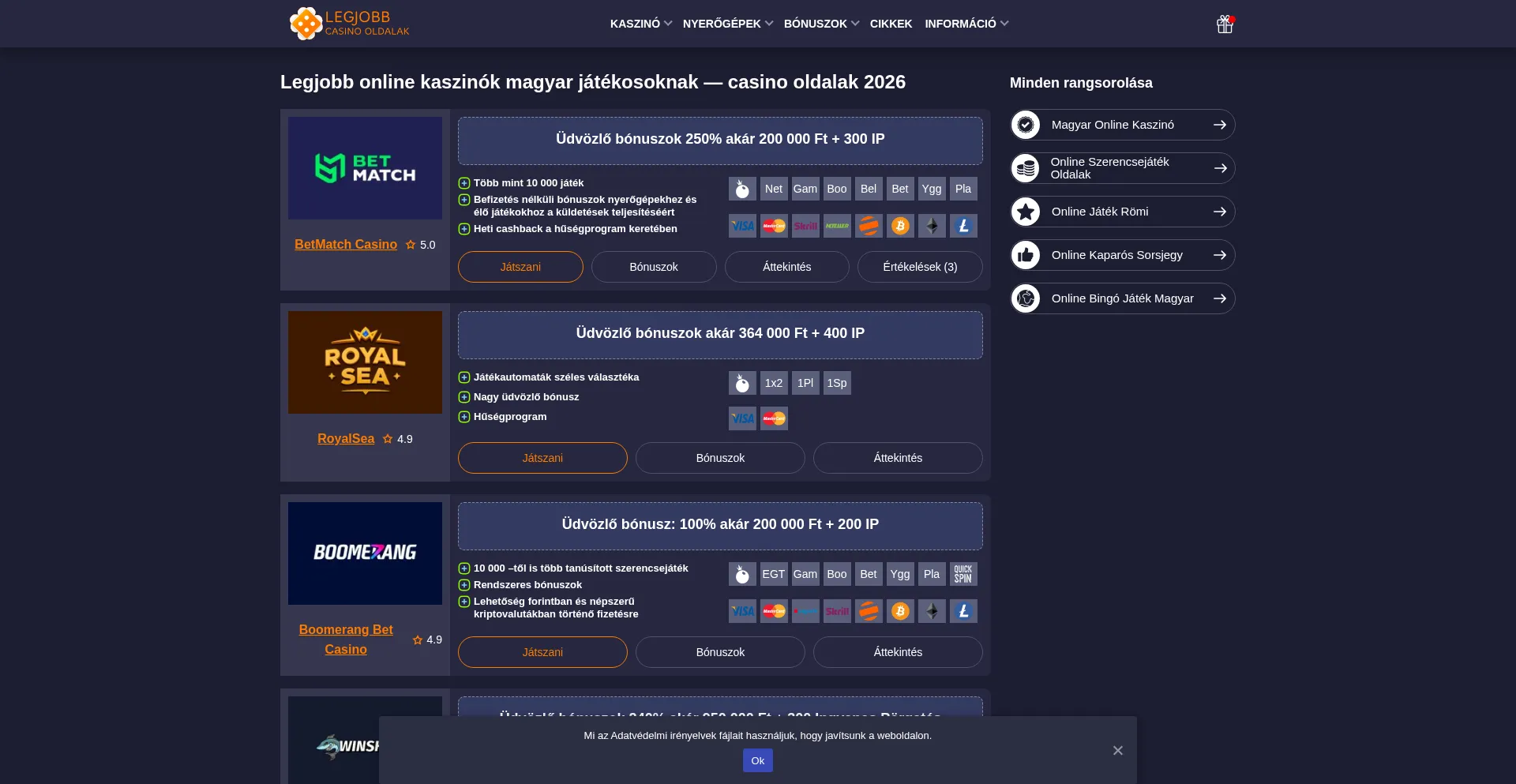Click the Visa icon in Boomerang row

point(742,611)
